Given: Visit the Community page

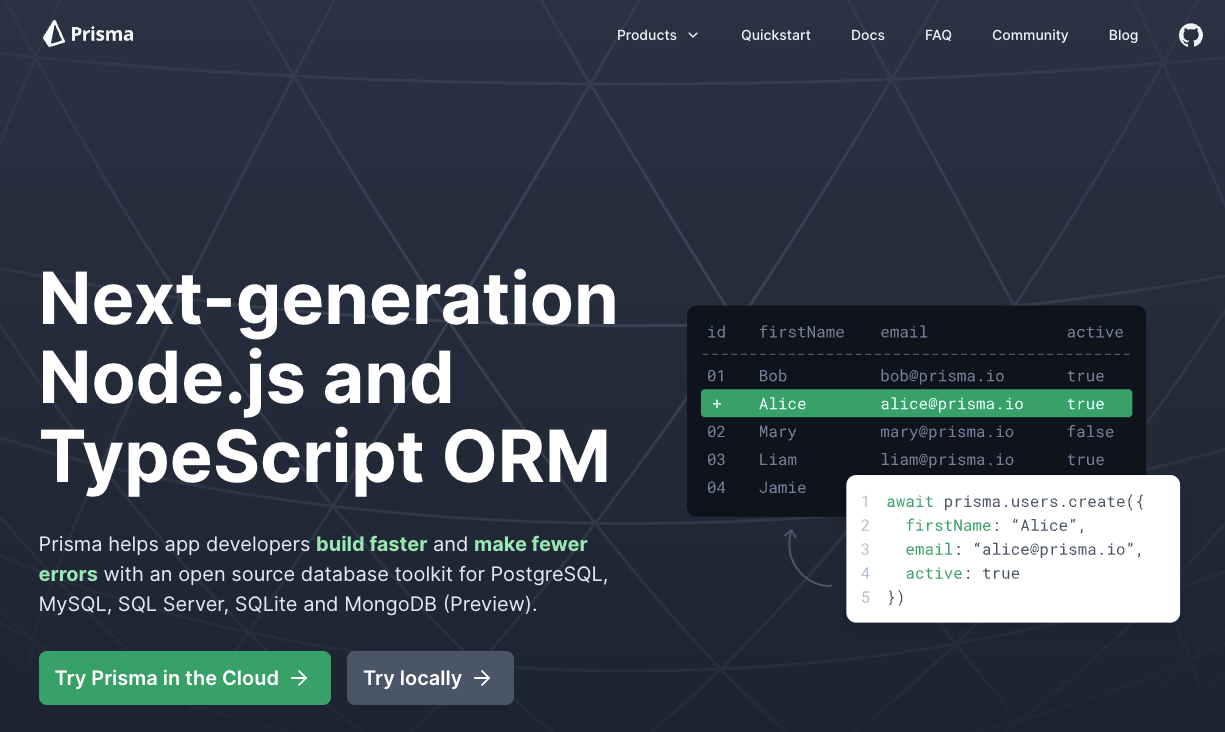Looking at the screenshot, I should pyautogui.click(x=1030, y=35).
